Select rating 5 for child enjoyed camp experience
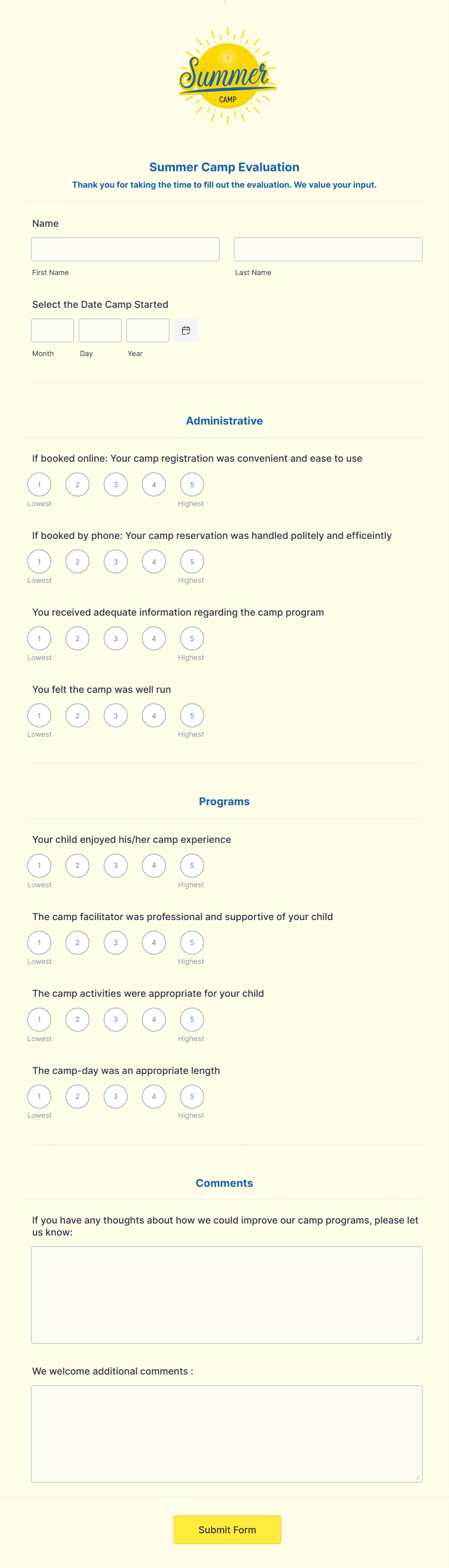This screenshot has width=449, height=1568. pyautogui.click(x=191, y=865)
